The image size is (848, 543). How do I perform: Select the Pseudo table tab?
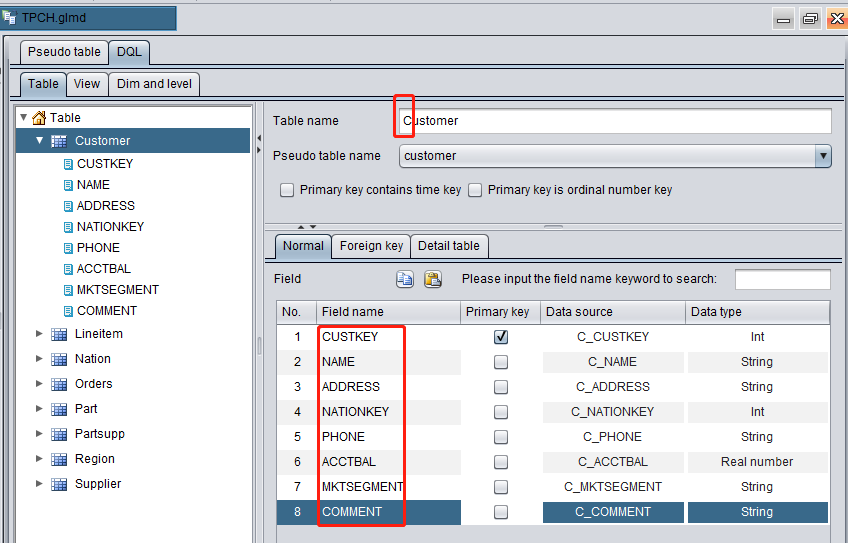pyautogui.click(x=64, y=52)
